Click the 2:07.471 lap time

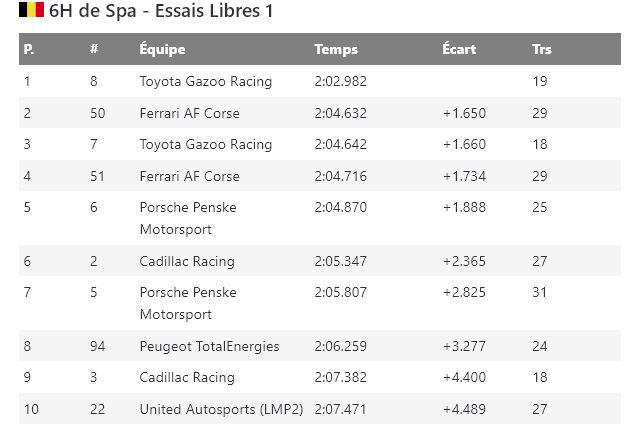point(335,409)
